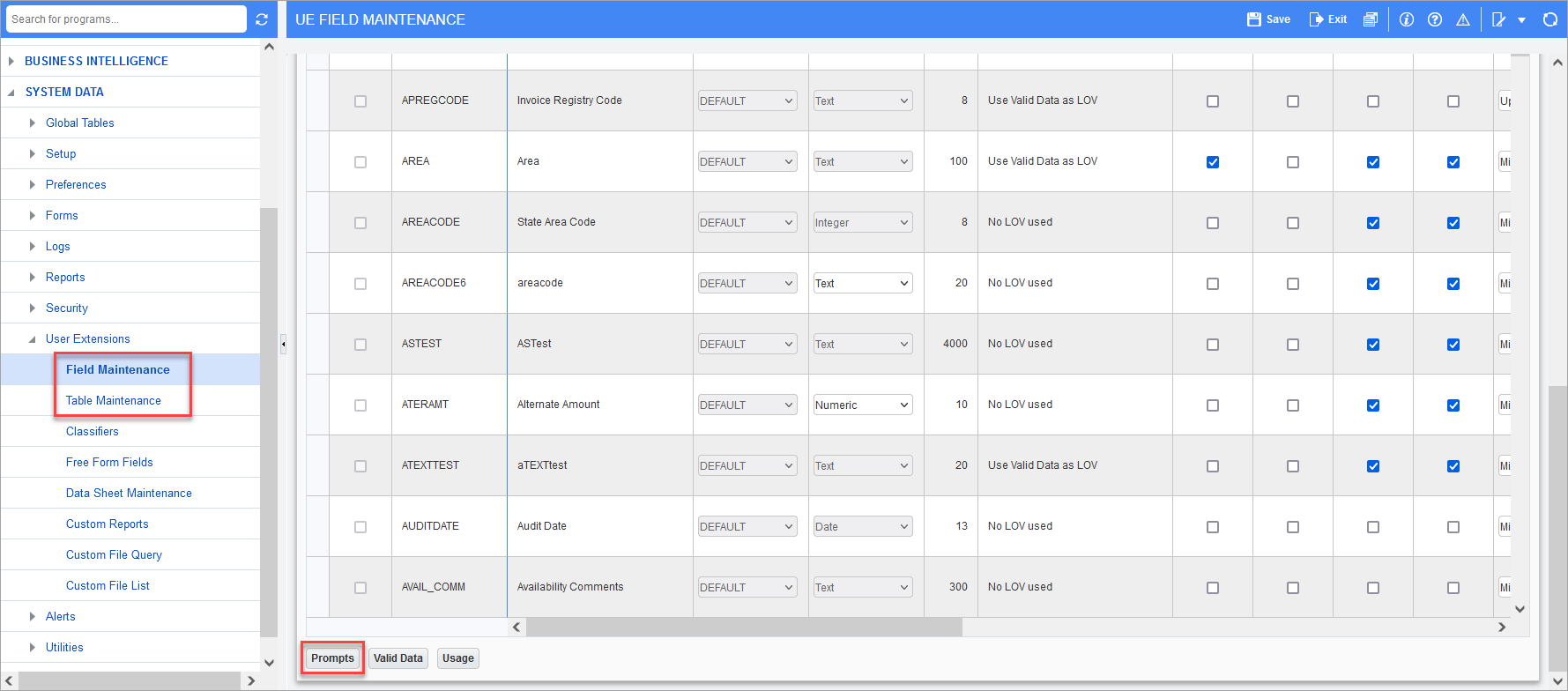Collapse the sidebar using splitter handle
Image resolution: width=1568 pixels, height=691 pixels.
tap(283, 344)
